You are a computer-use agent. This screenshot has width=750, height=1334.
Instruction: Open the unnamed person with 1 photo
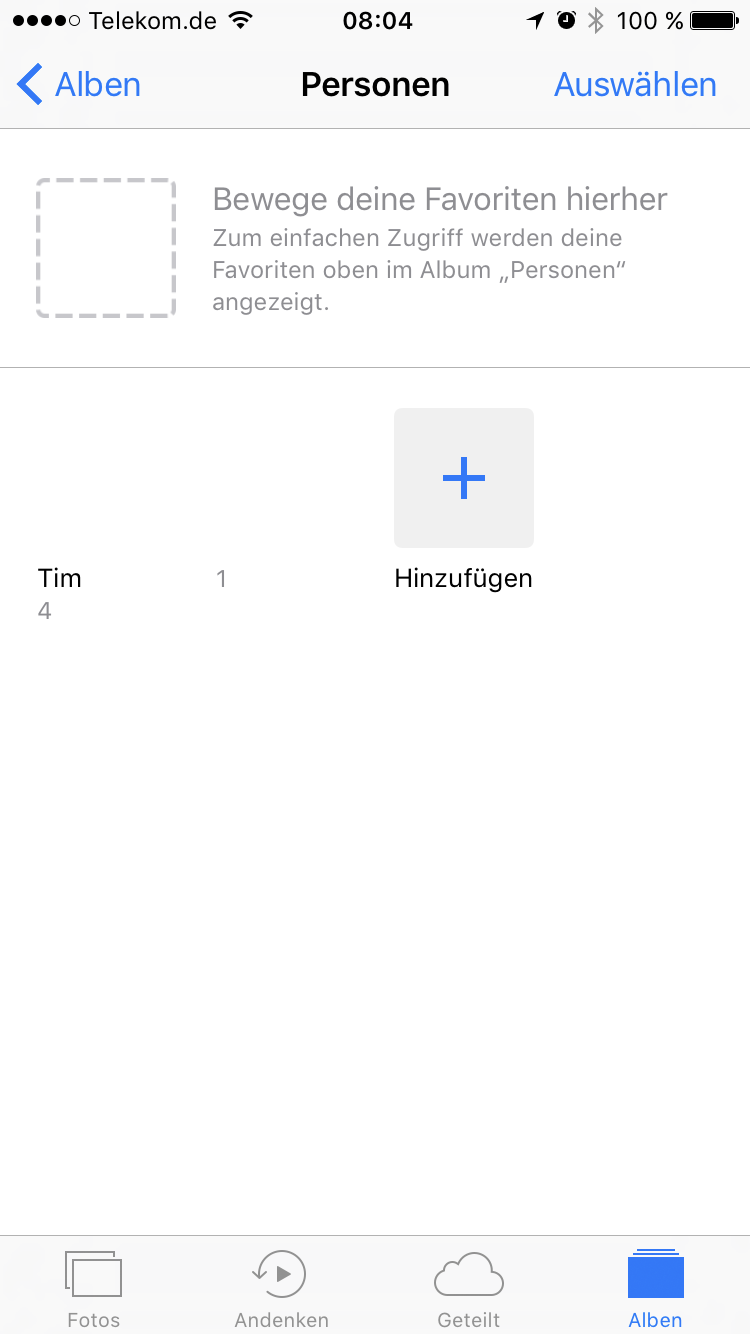[x=284, y=480]
